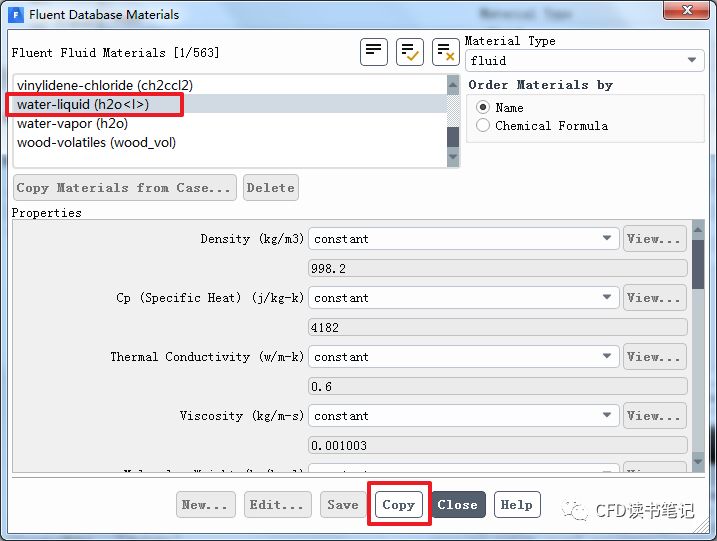Click View button beside Density
Image resolution: width=717 pixels, height=541 pixels.
(x=654, y=238)
